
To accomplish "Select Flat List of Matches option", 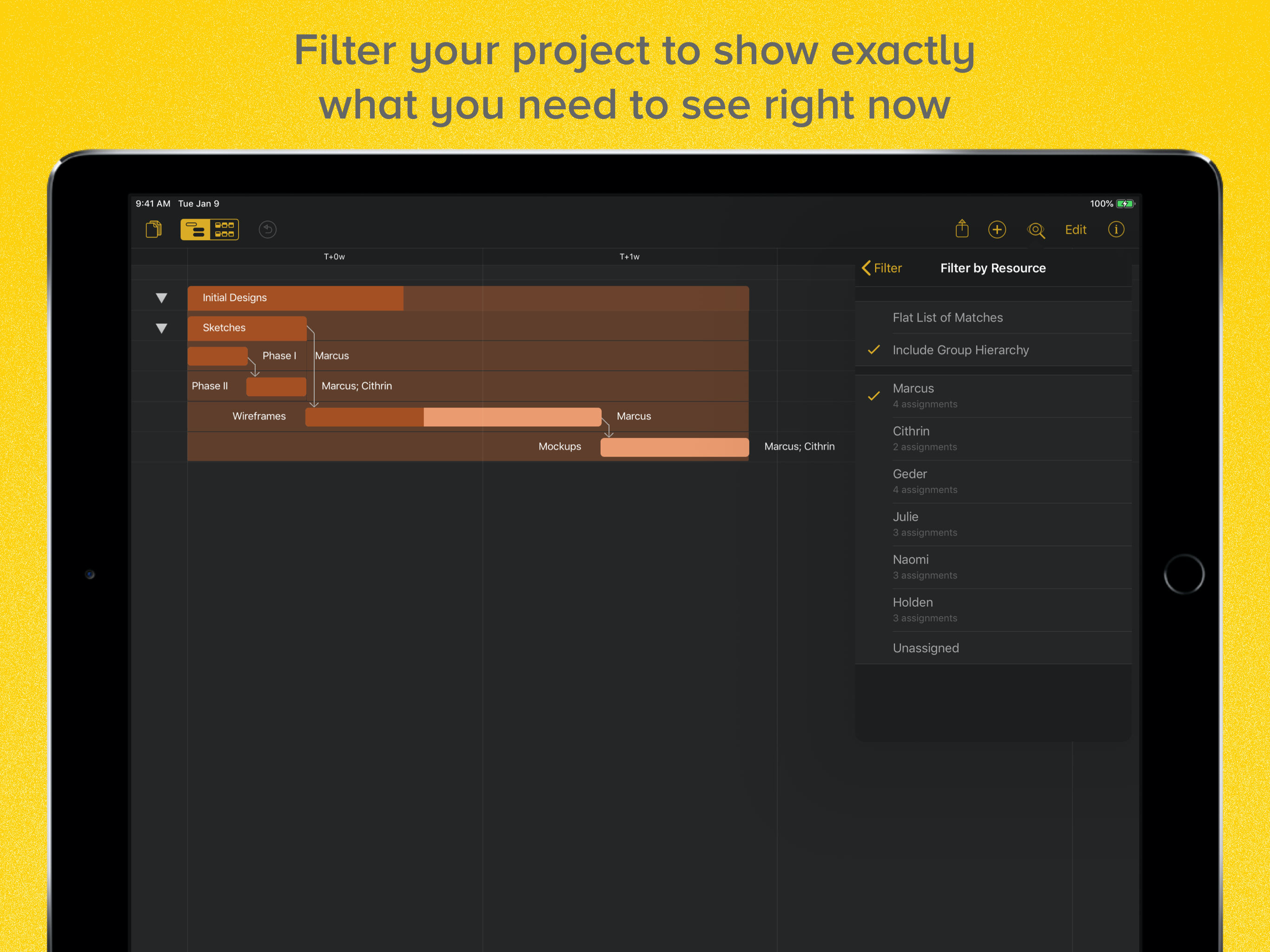I will point(993,317).
